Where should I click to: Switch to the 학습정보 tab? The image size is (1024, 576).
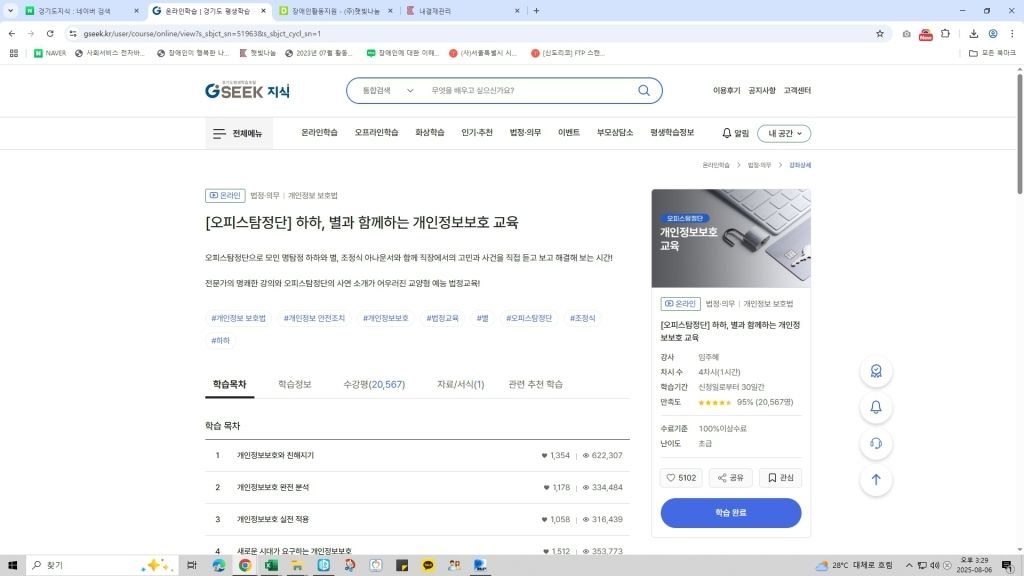pyautogui.click(x=294, y=384)
